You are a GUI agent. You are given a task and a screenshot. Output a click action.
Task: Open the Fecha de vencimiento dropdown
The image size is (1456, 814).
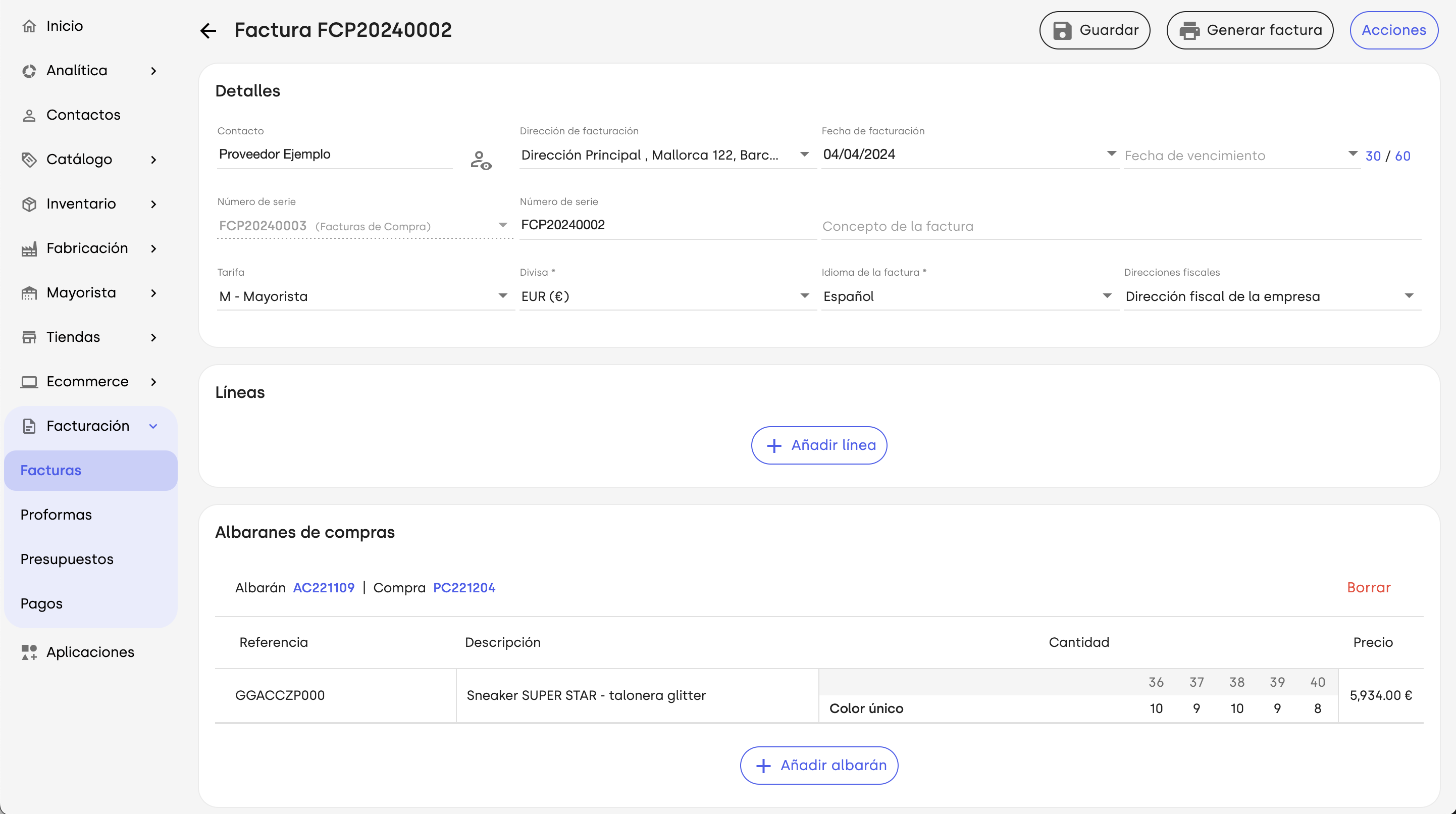tap(1353, 154)
